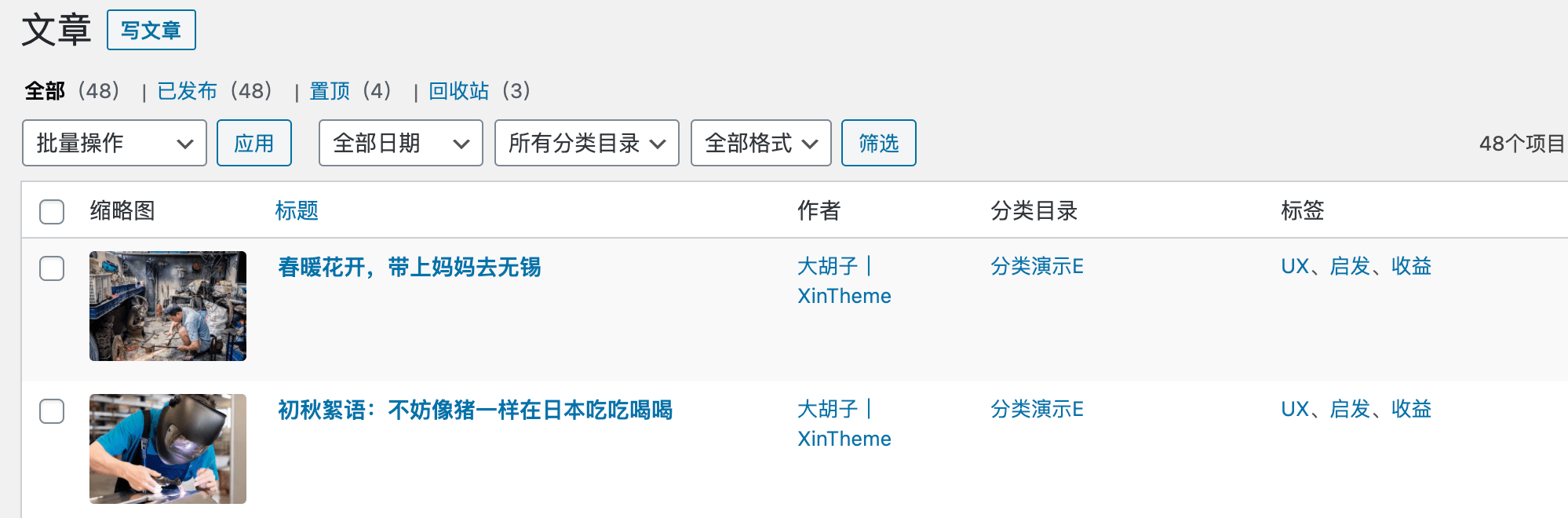Click the 启发 tag in second row
Image resolution: width=1568 pixels, height=518 pixels.
pyautogui.click(x=1350, y=410)
